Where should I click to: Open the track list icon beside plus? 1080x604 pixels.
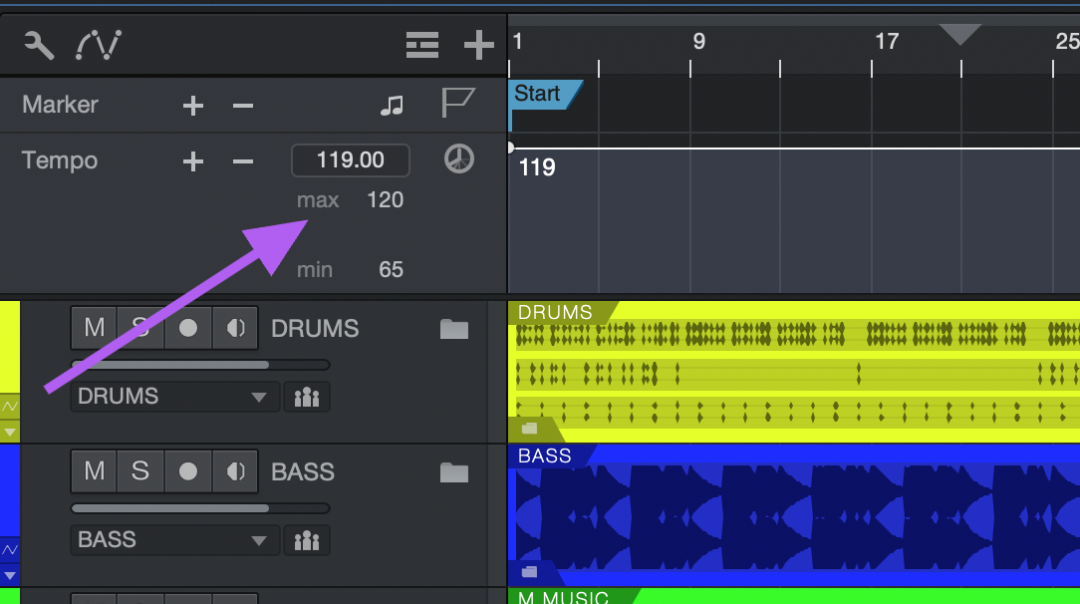pyautogui.click(x=422, y=44)
